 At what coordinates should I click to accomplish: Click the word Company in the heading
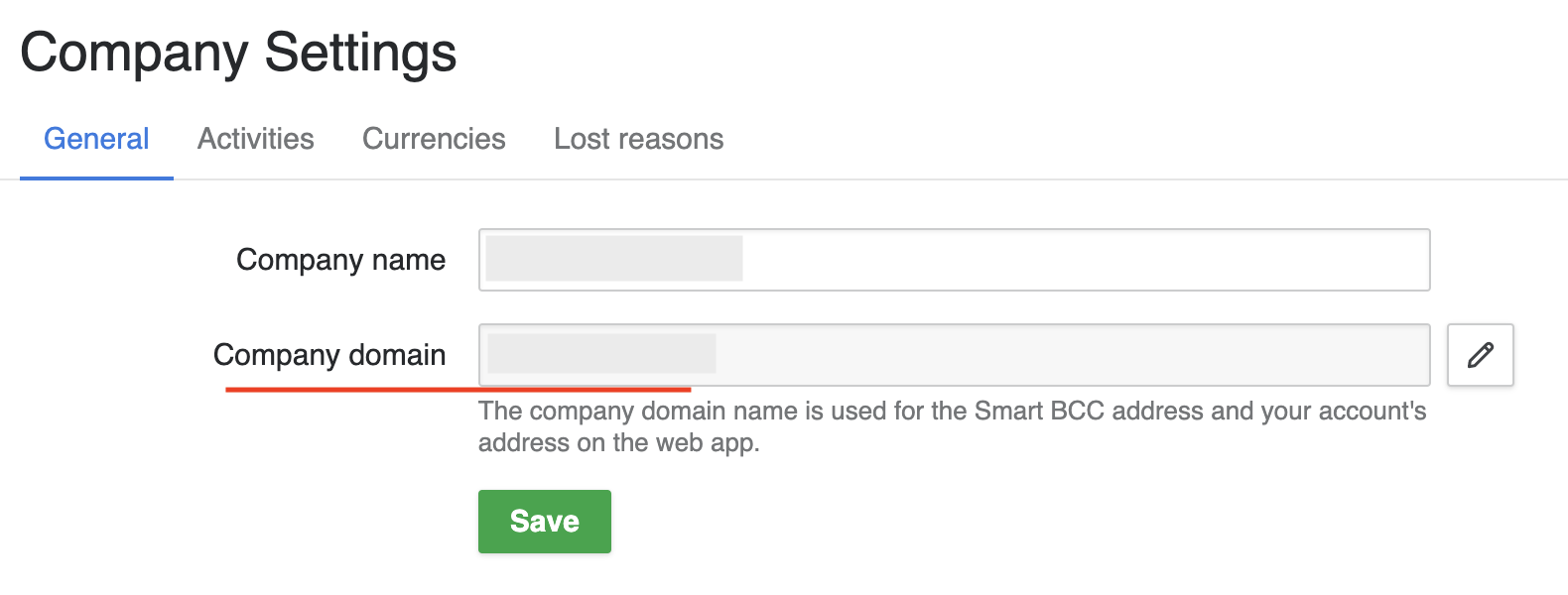[134, 53]
